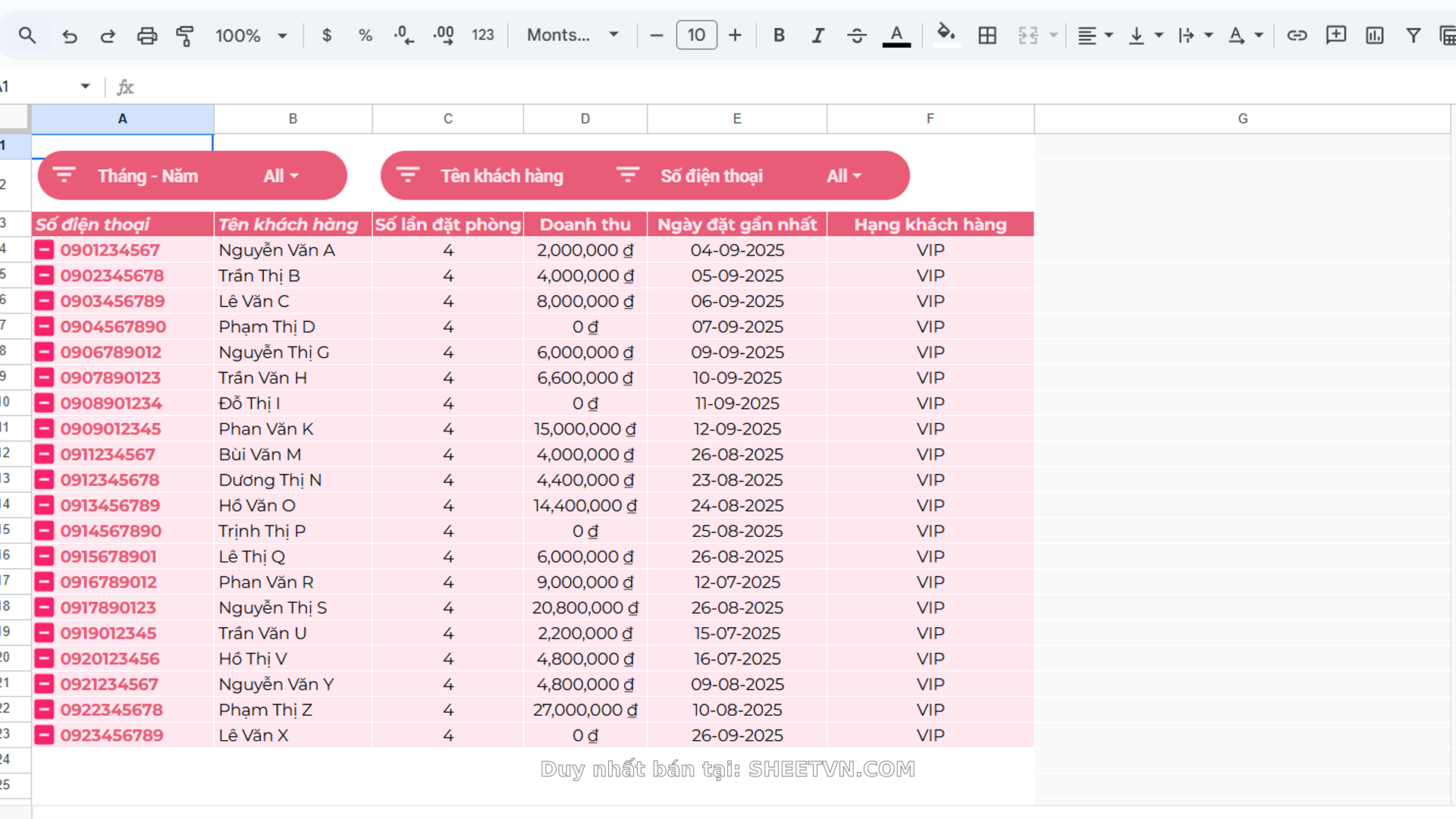
Task: Open the Montserrat font family dropdown
Action: tap(573, 35)
